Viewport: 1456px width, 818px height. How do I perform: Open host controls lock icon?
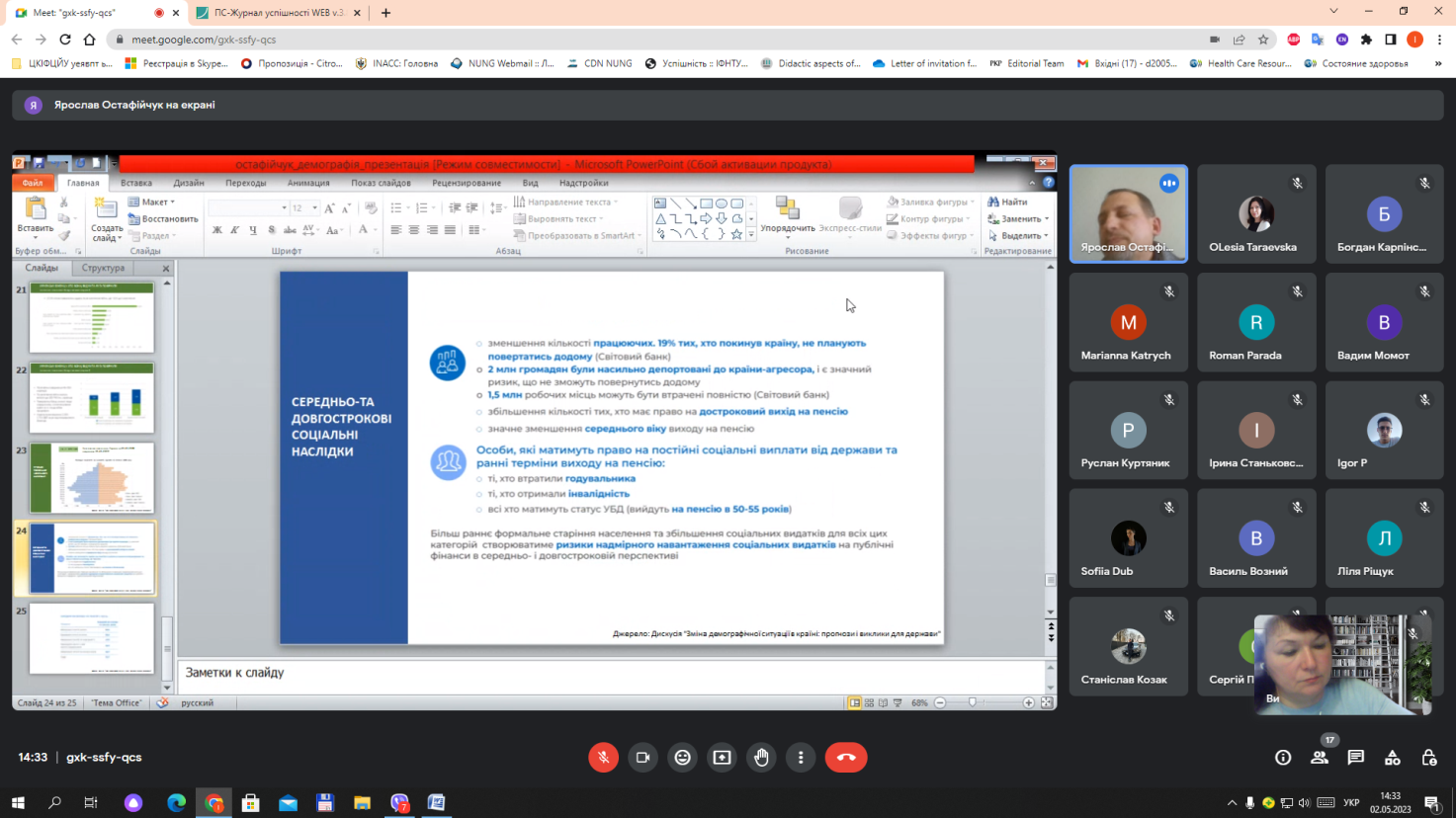pyautogui.click(x=1428, y=758)
